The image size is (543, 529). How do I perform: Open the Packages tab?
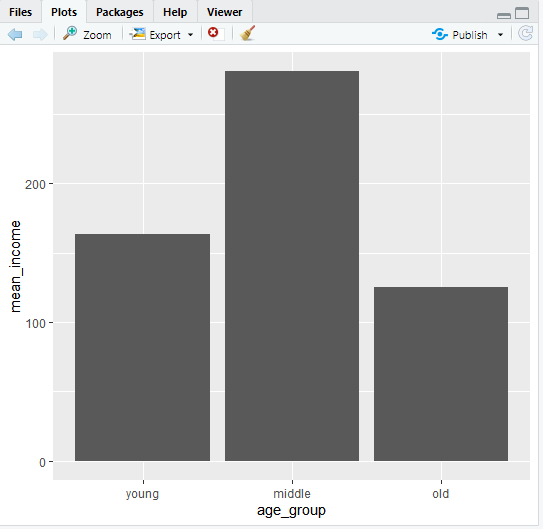tap(119, 12)
